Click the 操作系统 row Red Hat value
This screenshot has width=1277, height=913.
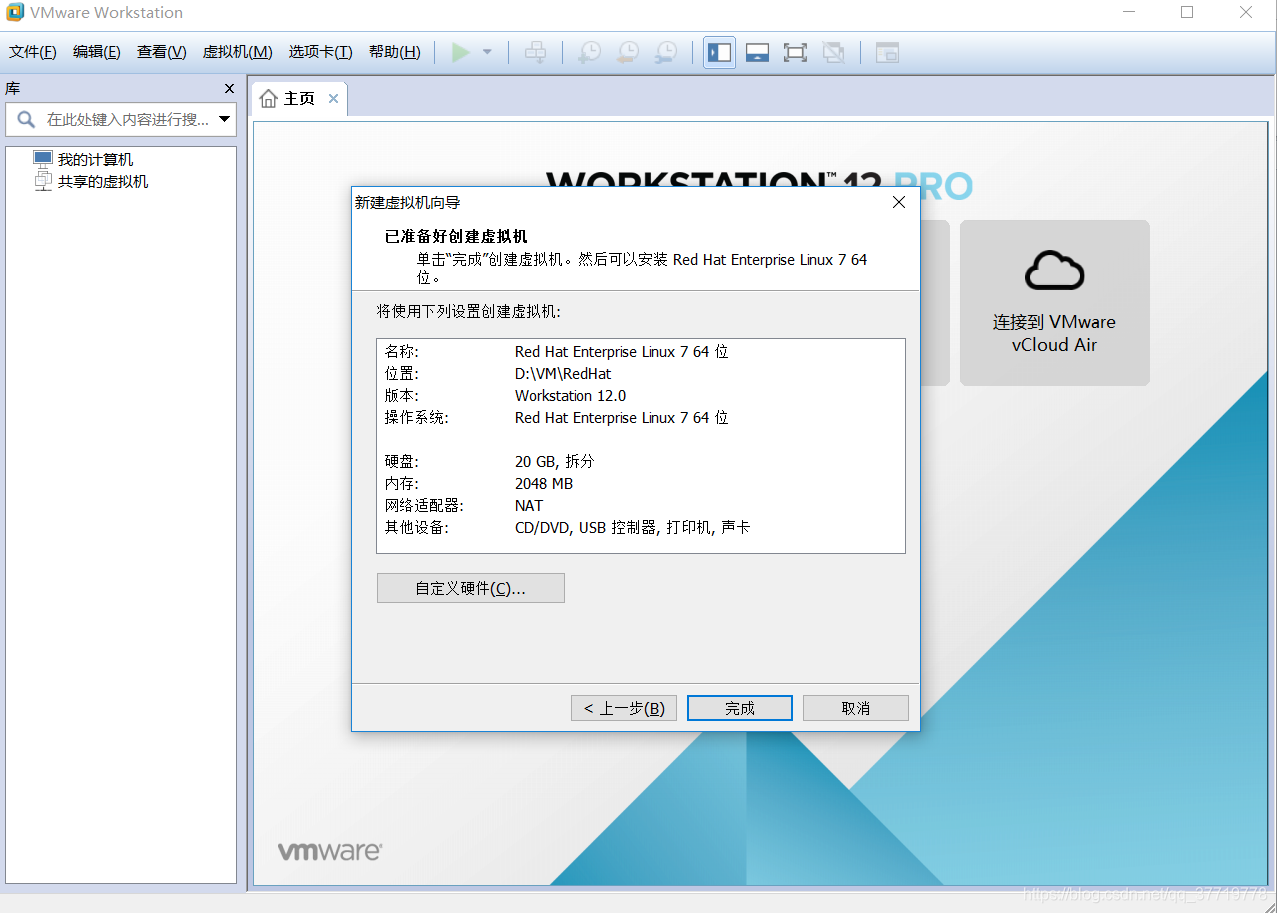622,417
